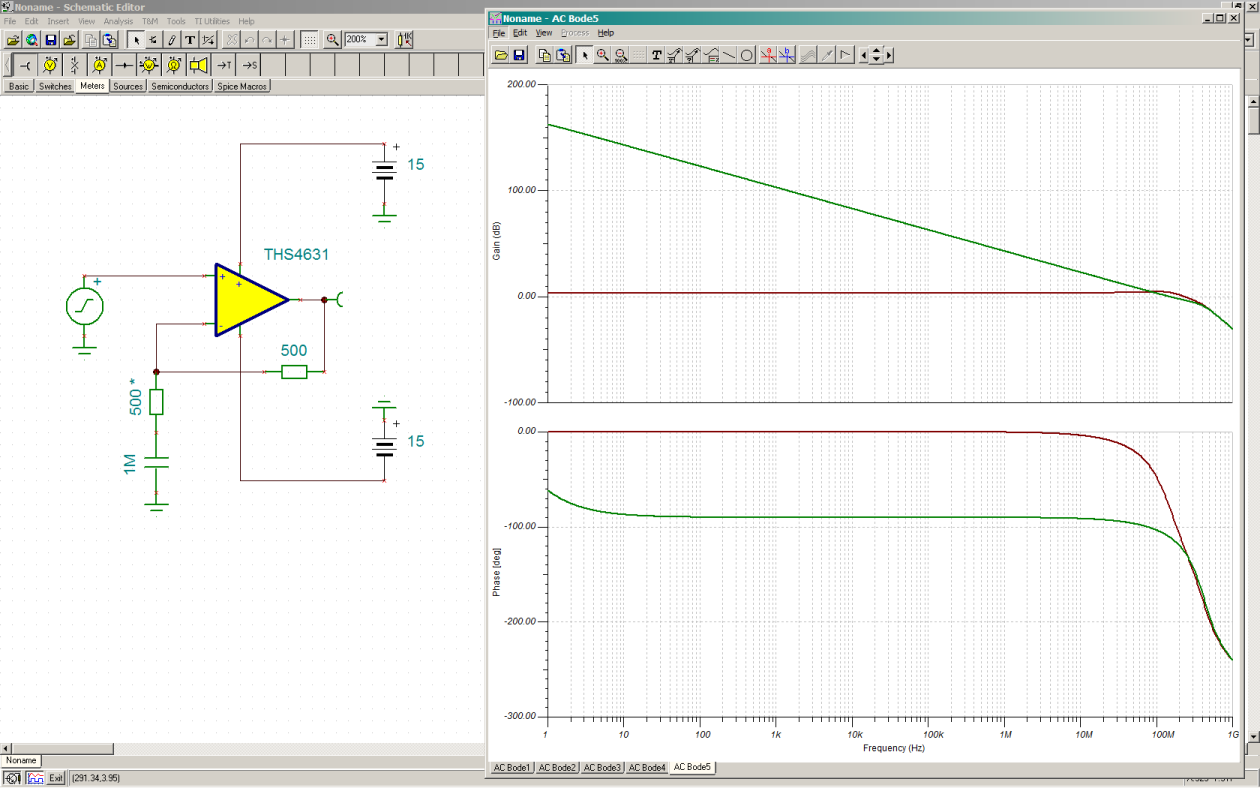This screenshot has width=1260, height=788.
Task: Switch to the Spice Macros tab
Action: point(242,87)
